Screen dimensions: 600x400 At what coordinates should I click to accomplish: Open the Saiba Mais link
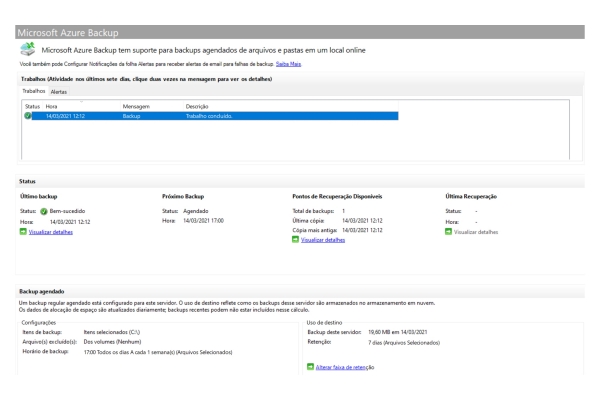(288, 64)
